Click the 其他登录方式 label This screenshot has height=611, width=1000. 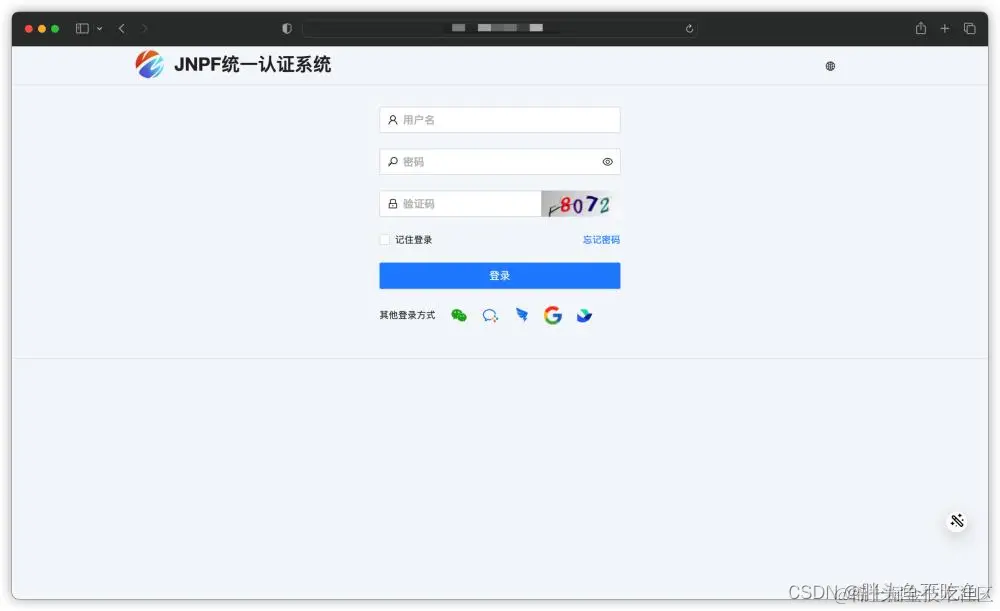407,315
